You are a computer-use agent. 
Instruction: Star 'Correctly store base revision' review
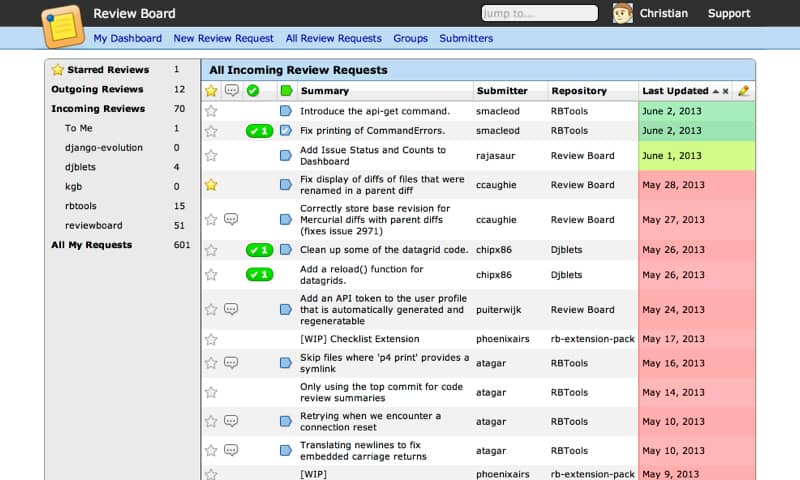(x=211, y=219)
